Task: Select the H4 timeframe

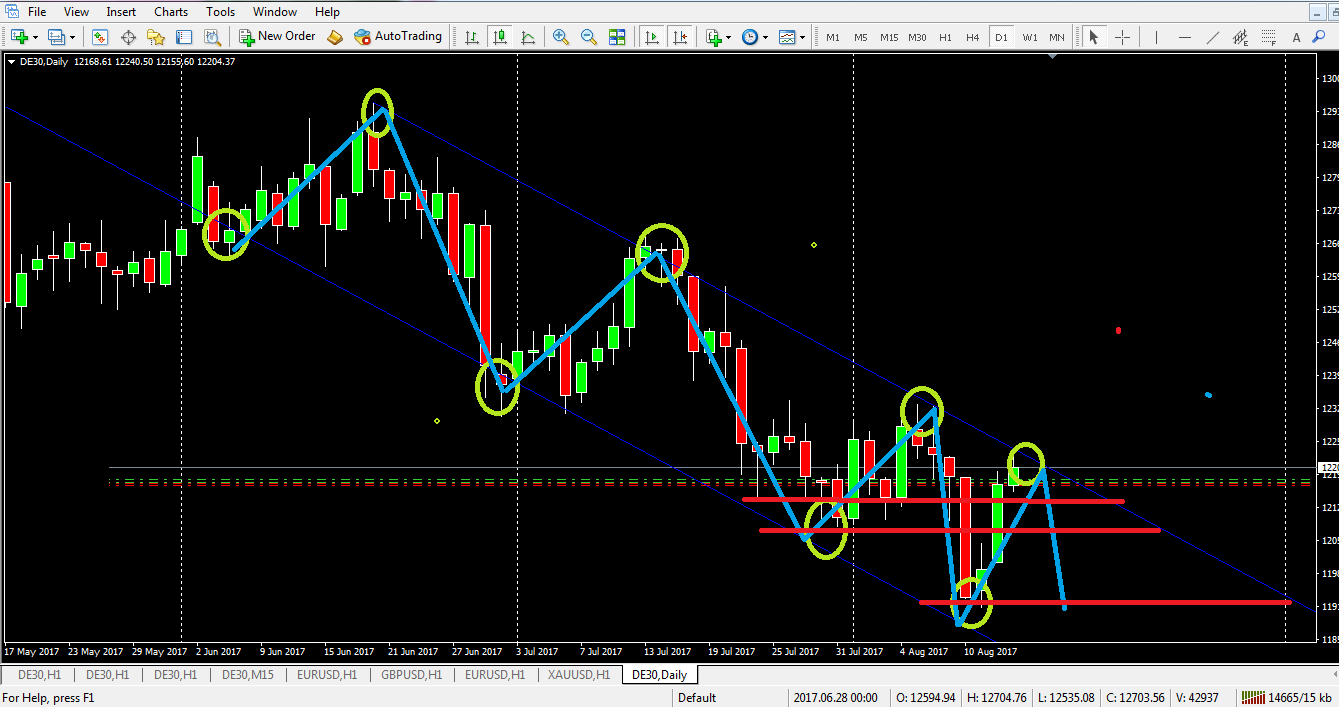Action: coord(973,37)
